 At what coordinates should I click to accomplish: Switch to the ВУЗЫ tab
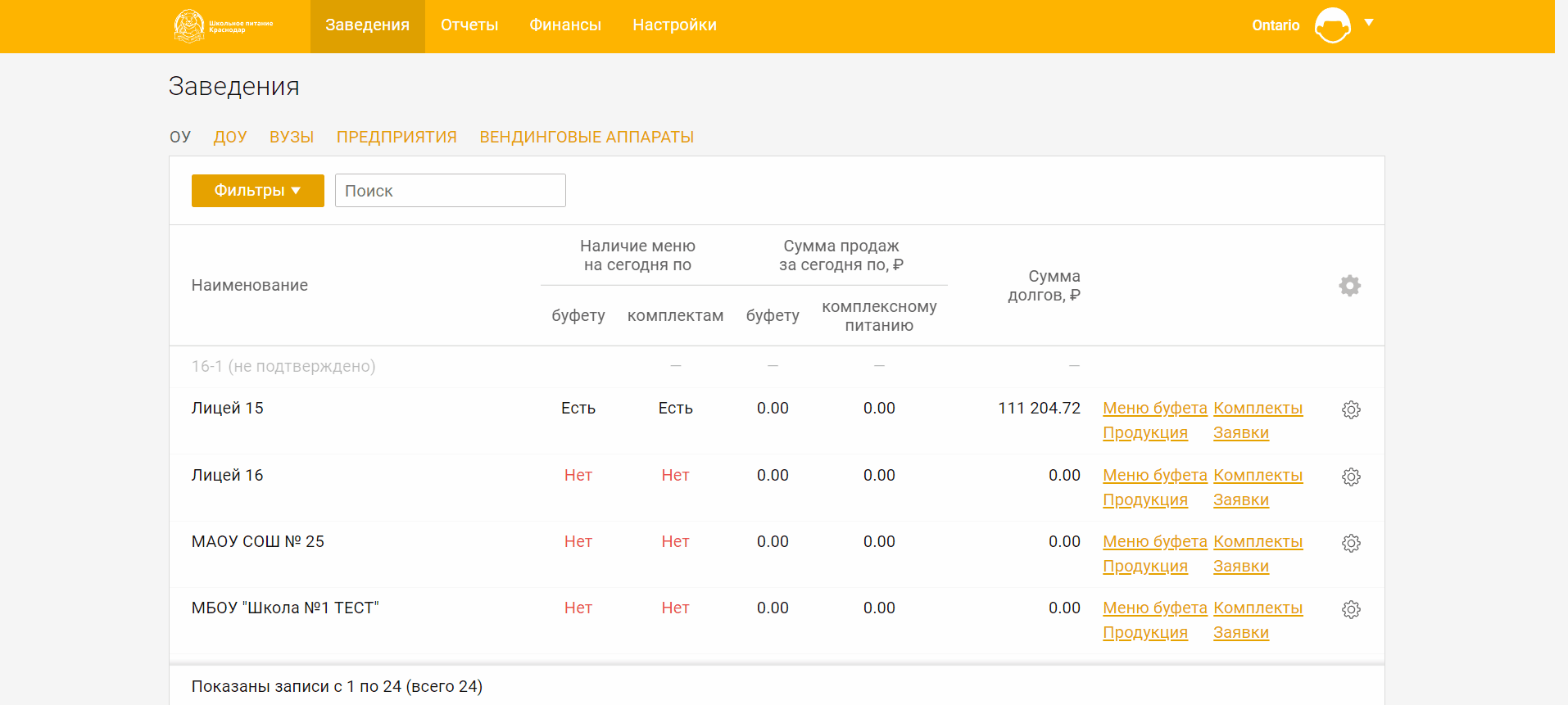pyautogui.click(x=292, y=137)
